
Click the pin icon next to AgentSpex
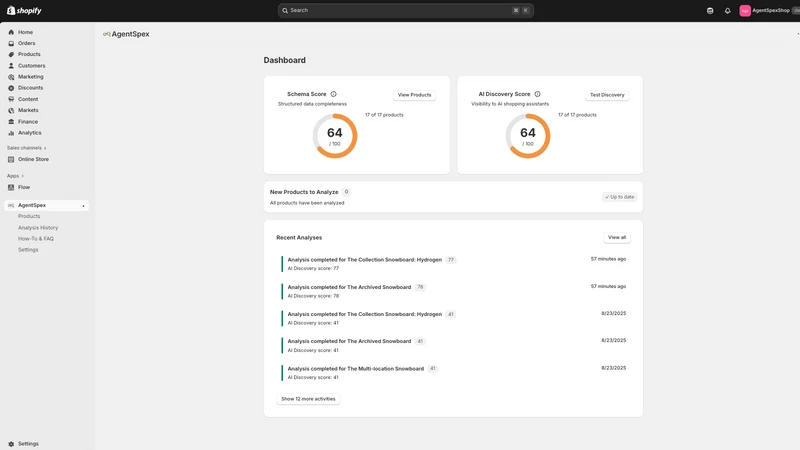coord(83,206)
